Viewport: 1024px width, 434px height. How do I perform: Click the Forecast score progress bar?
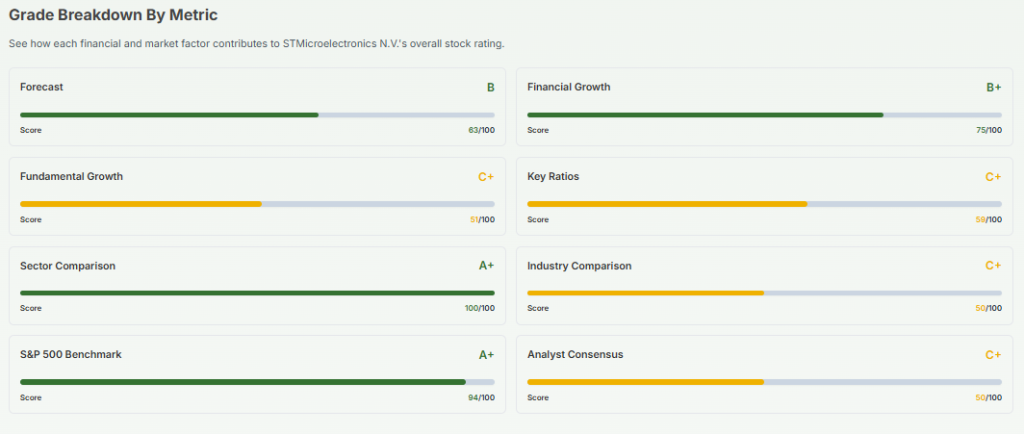(257, 115)
